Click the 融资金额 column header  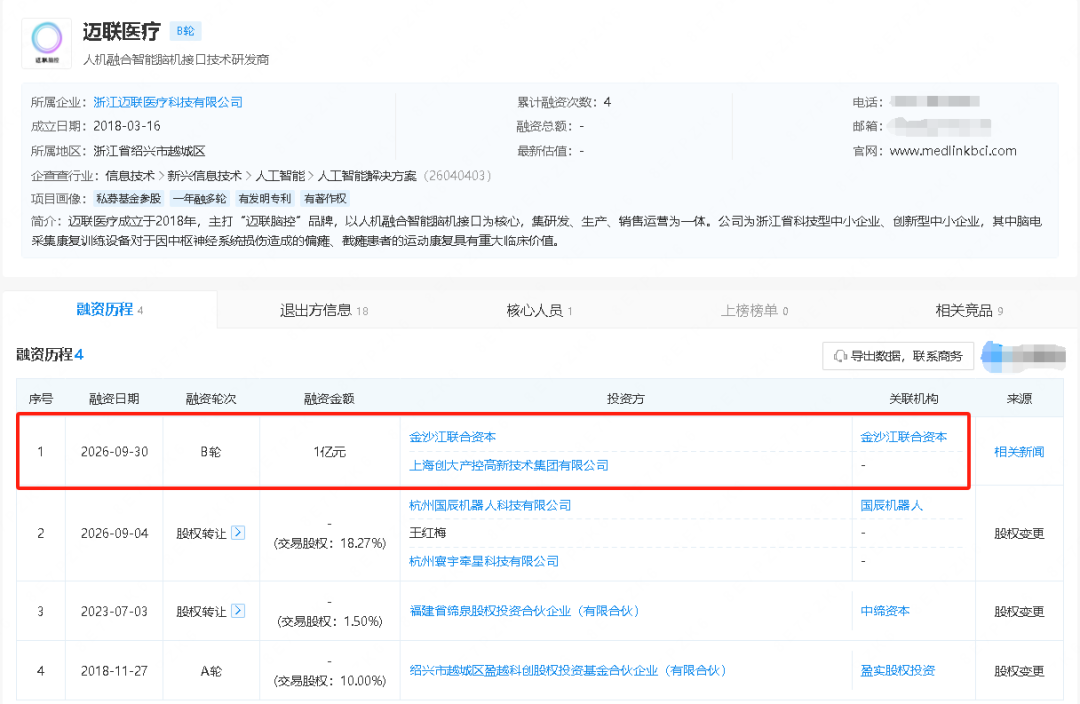329,399
